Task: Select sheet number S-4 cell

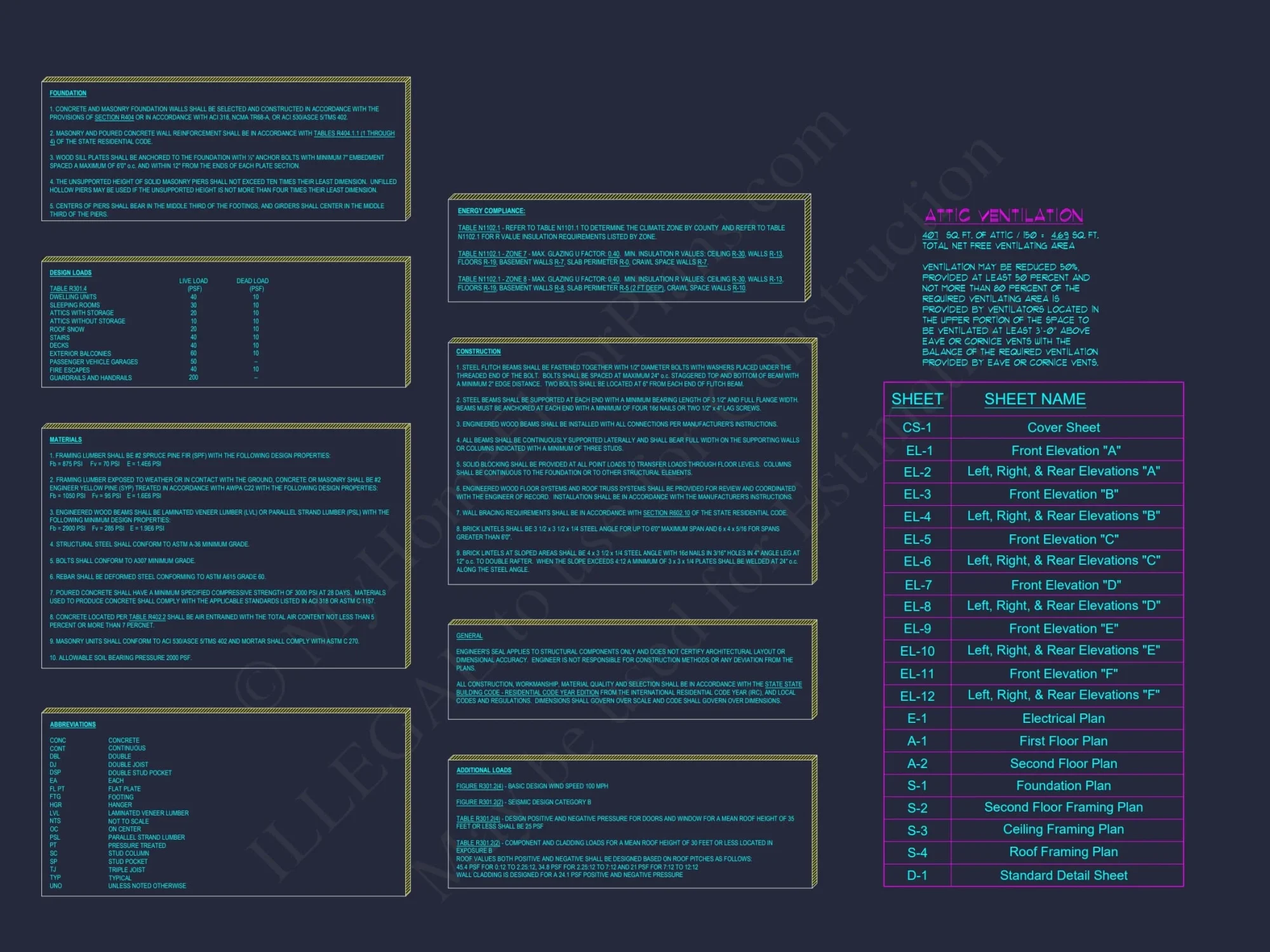Action: 917,853
